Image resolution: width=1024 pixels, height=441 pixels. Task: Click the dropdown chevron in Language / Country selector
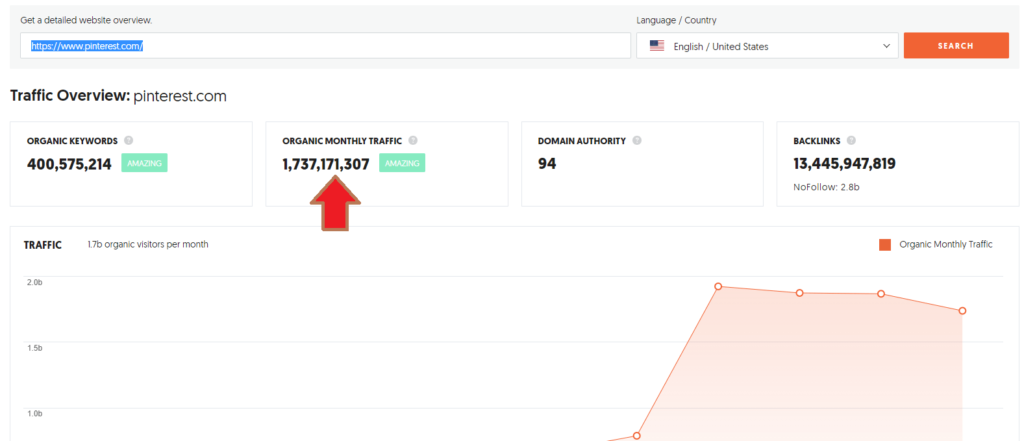(x=886, y=46)
